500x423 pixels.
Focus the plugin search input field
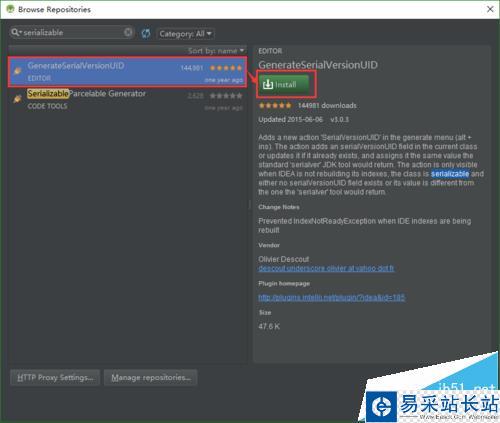pos(72,32)
